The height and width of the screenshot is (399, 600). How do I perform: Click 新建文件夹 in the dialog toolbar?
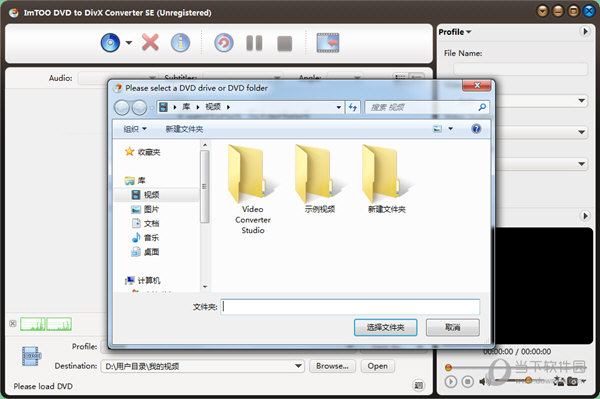pyautogui.click(x=184, y=129)
